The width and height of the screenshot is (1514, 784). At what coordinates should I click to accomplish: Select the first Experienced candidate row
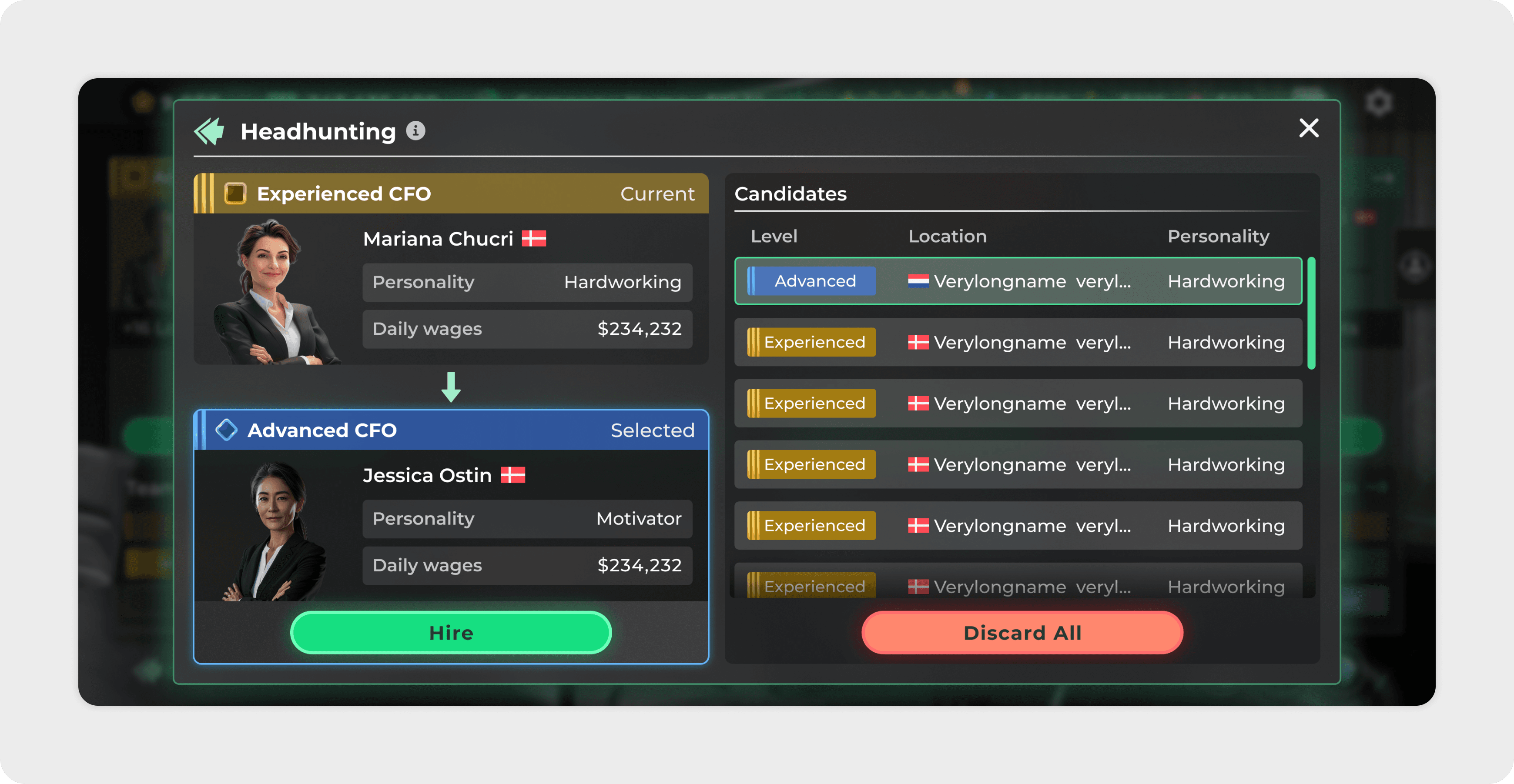tap(1018, 342)
